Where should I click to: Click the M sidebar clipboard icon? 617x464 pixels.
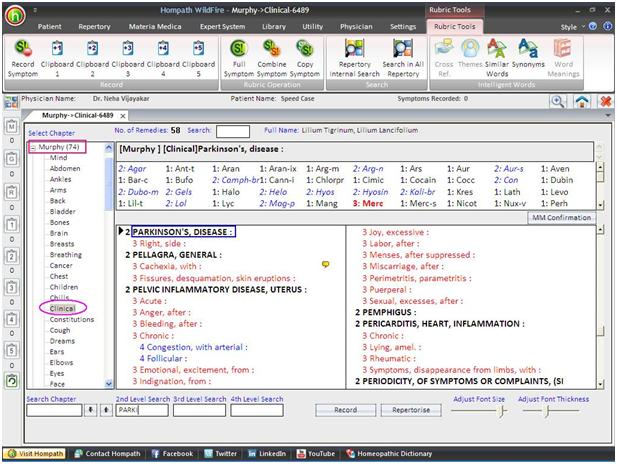[x=12, y=127]
